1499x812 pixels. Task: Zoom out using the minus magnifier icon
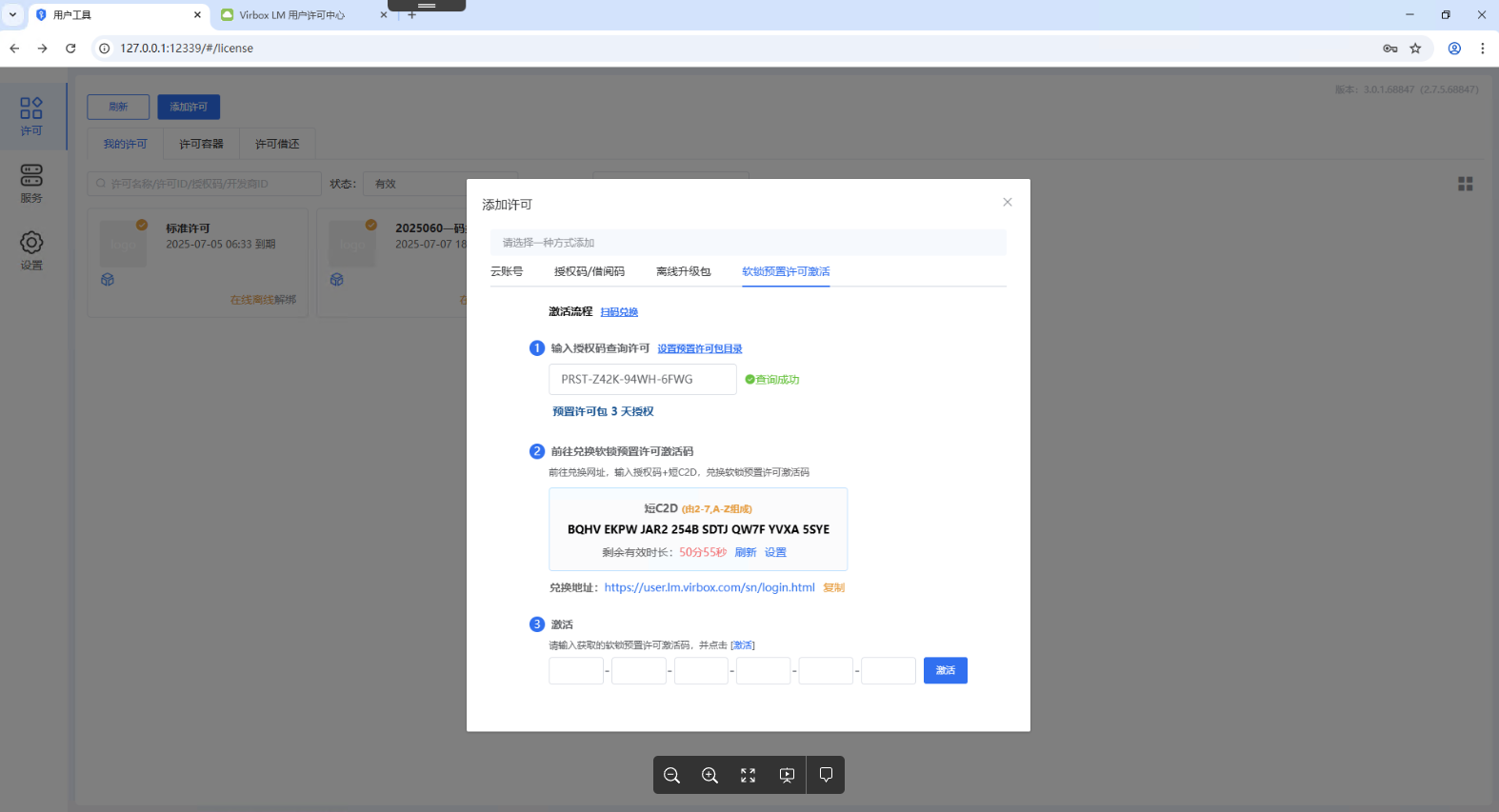point(671,775)
